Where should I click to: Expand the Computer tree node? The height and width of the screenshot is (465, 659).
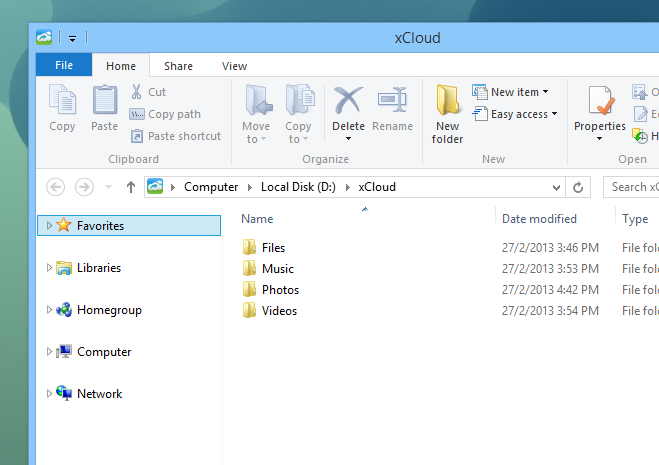49,351
